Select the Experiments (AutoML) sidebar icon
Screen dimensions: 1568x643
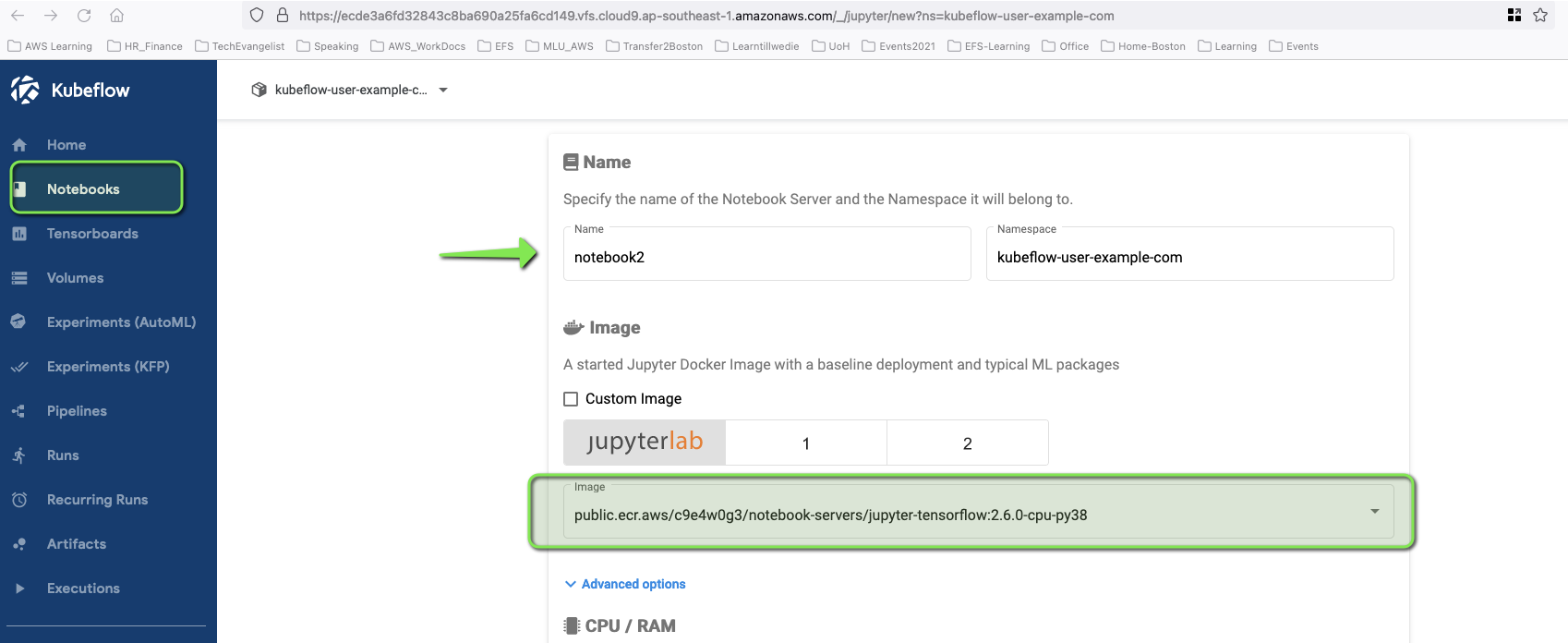pos(18,321)
